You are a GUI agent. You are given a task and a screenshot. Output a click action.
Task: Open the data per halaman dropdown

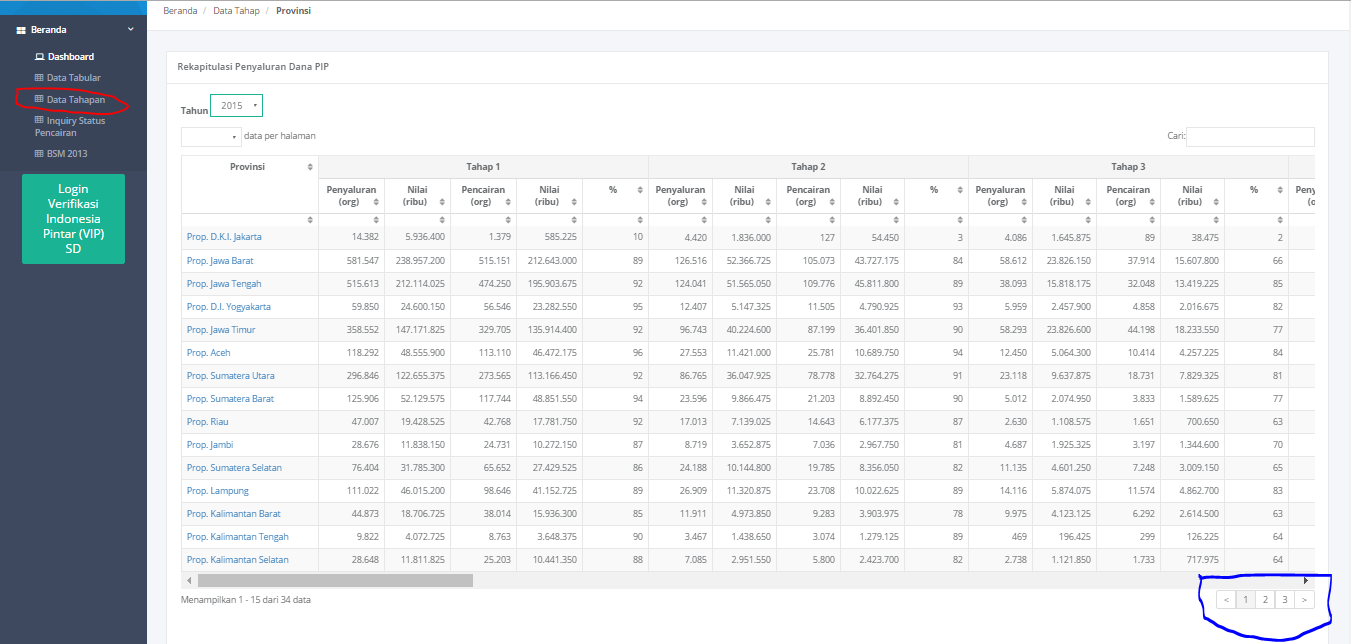[x=211, y=136]
